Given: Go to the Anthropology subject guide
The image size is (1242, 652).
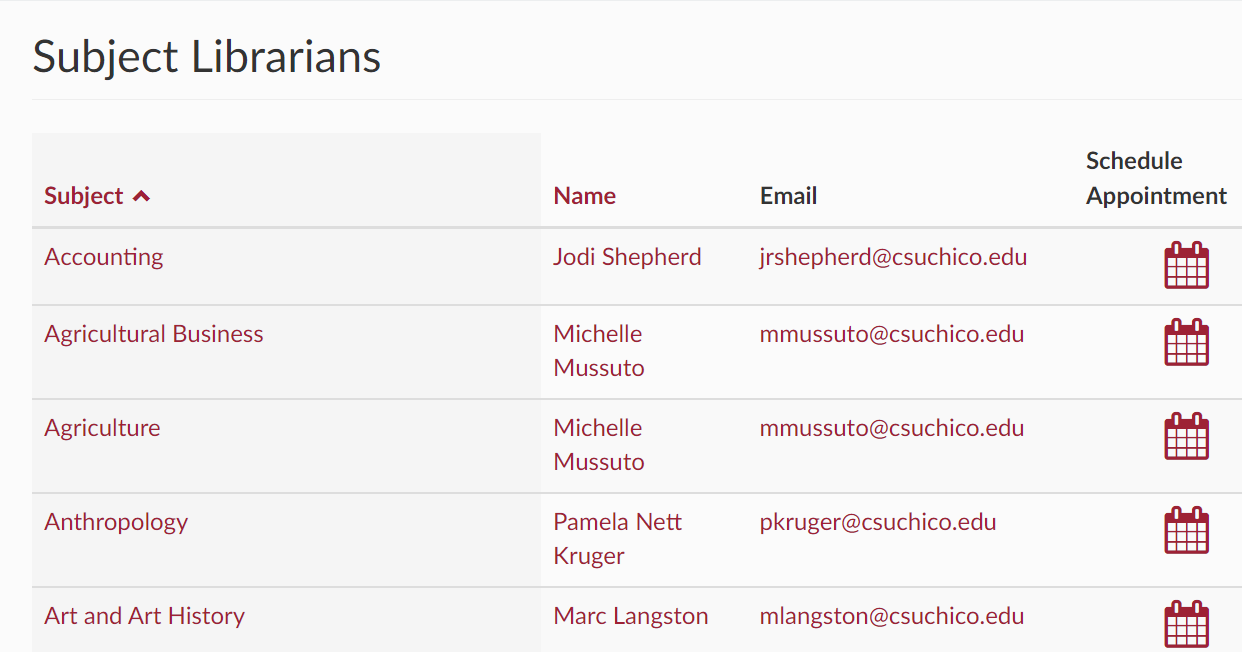Looking at the screenshot, I should click(116, 522).
